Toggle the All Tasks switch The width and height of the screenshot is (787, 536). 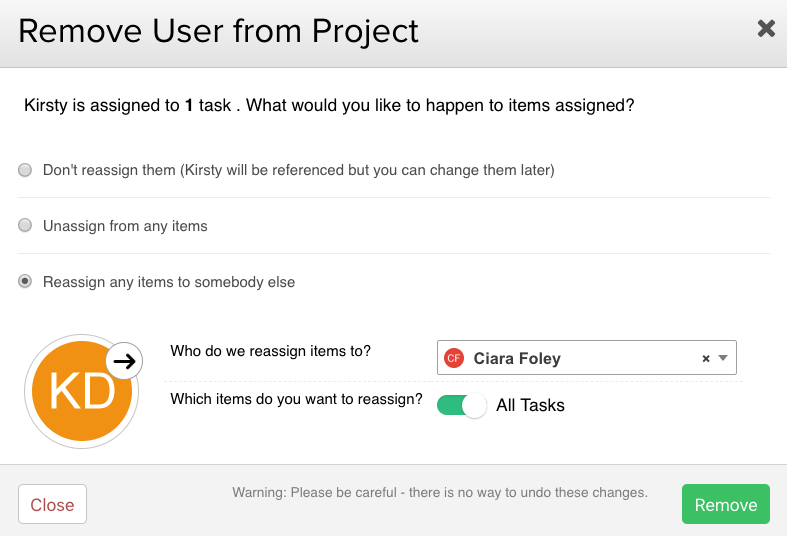tap(462, 405)
